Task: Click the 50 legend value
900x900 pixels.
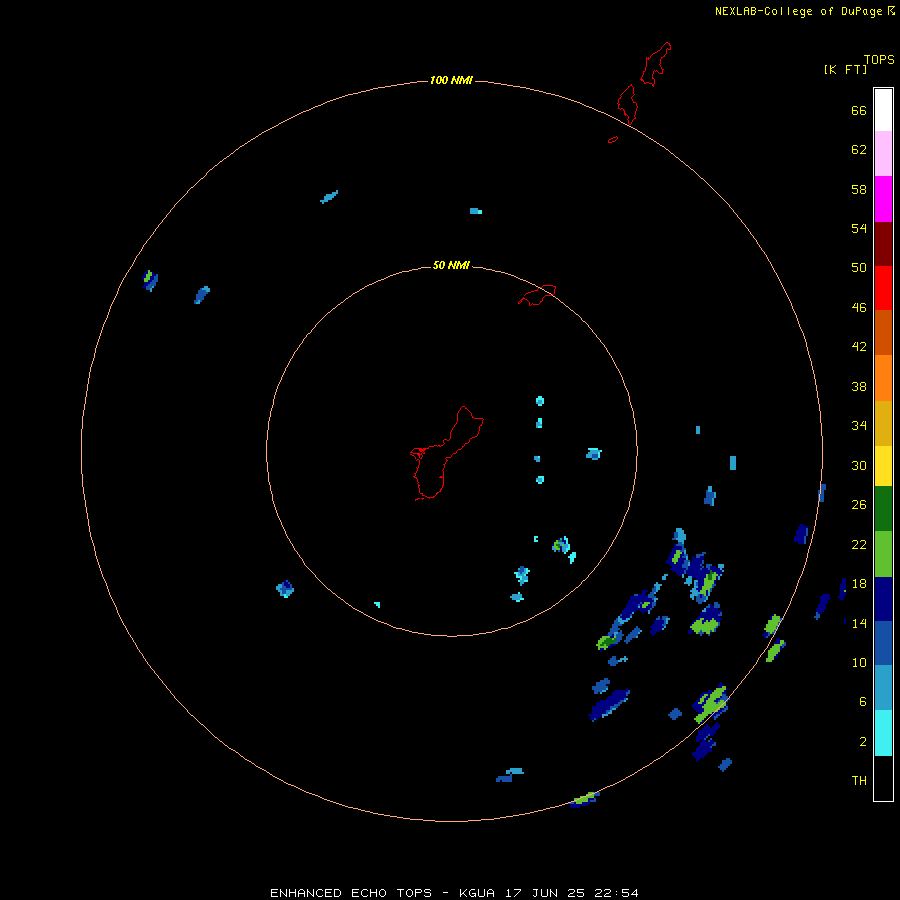Action: click(x=859, y=267)
